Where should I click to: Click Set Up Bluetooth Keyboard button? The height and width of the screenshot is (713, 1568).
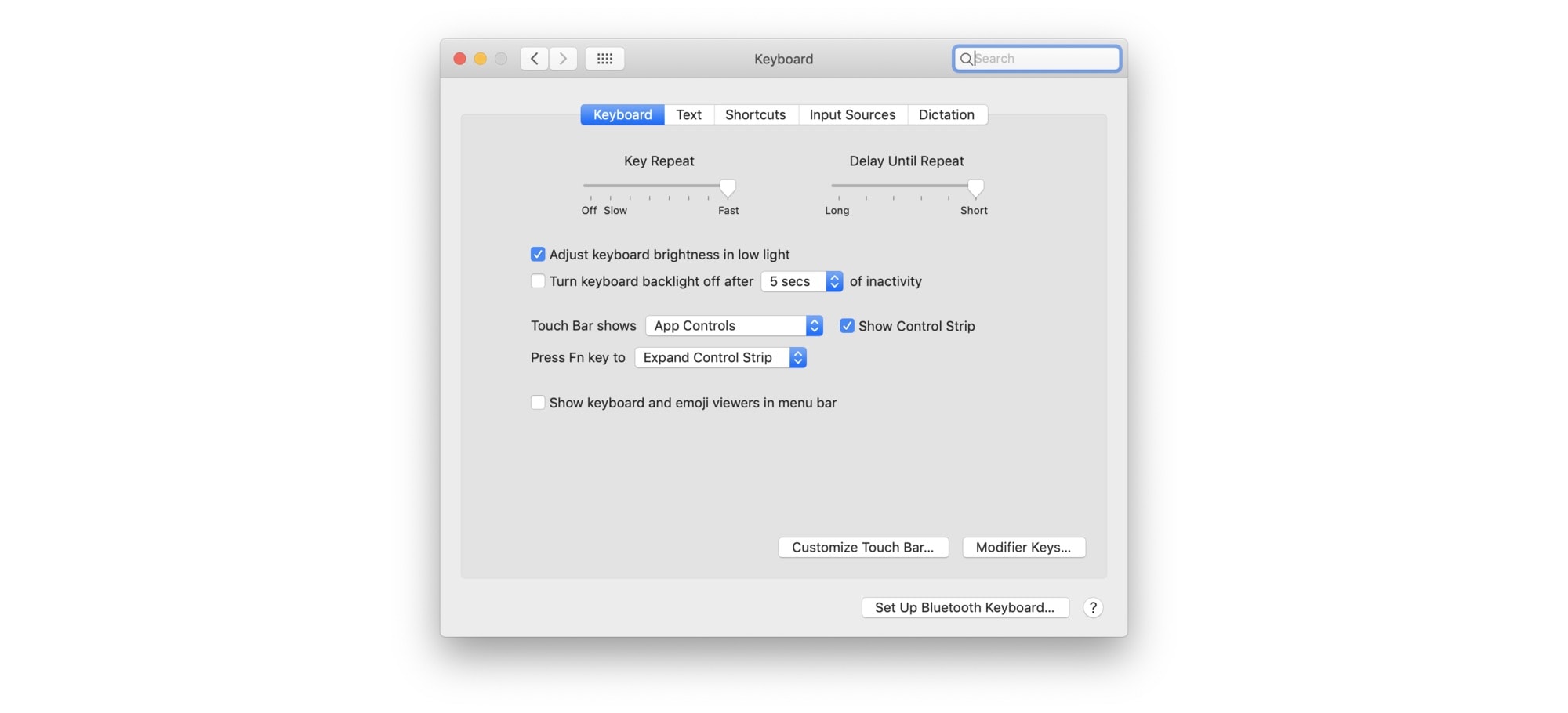pyautogui.click(x=964, y=607)
